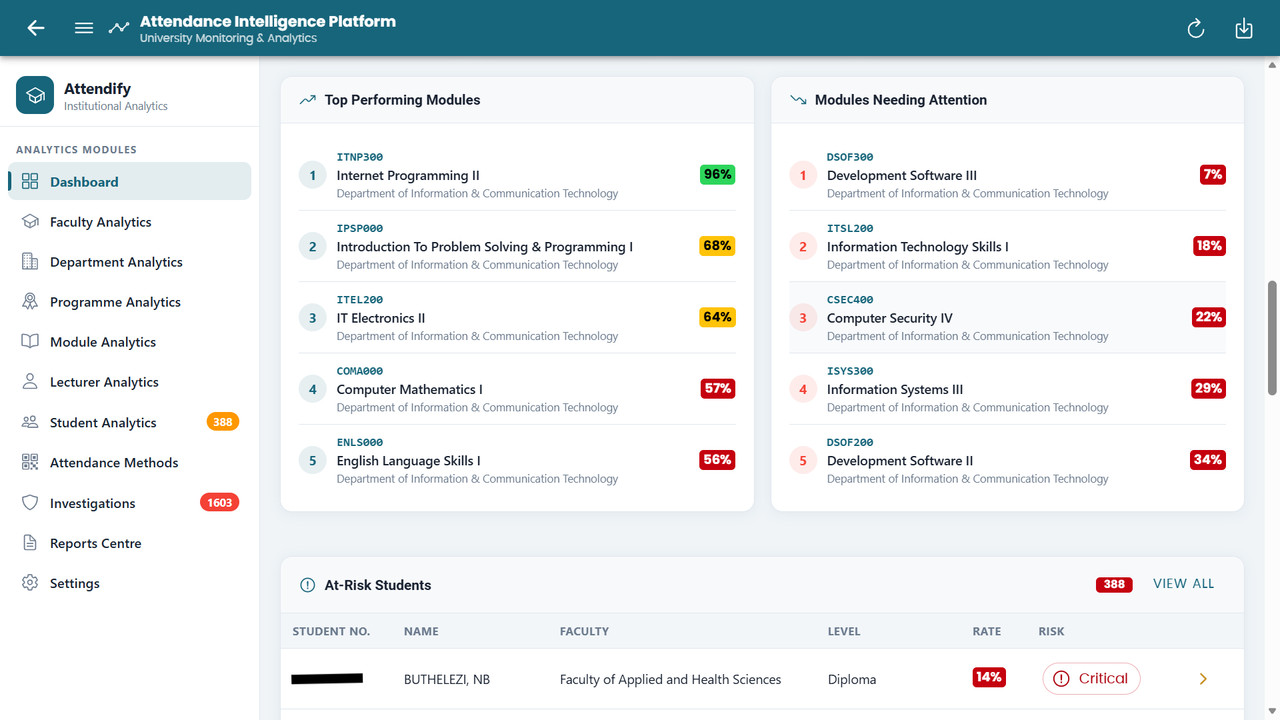Click the 96% attendance badge
The image size is (1280, 720).
point(718,174)
